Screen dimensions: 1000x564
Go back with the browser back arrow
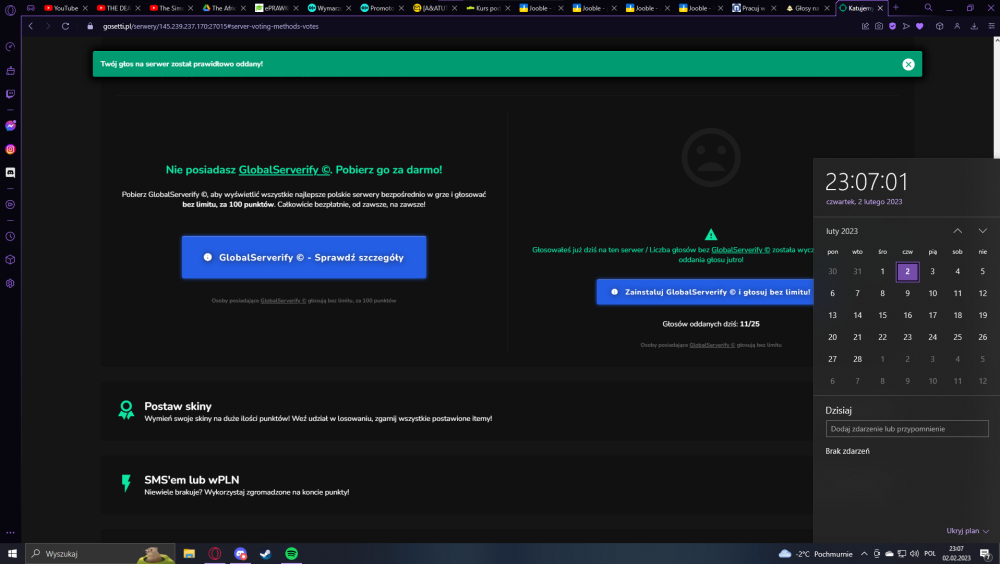[x=31, y=26]
